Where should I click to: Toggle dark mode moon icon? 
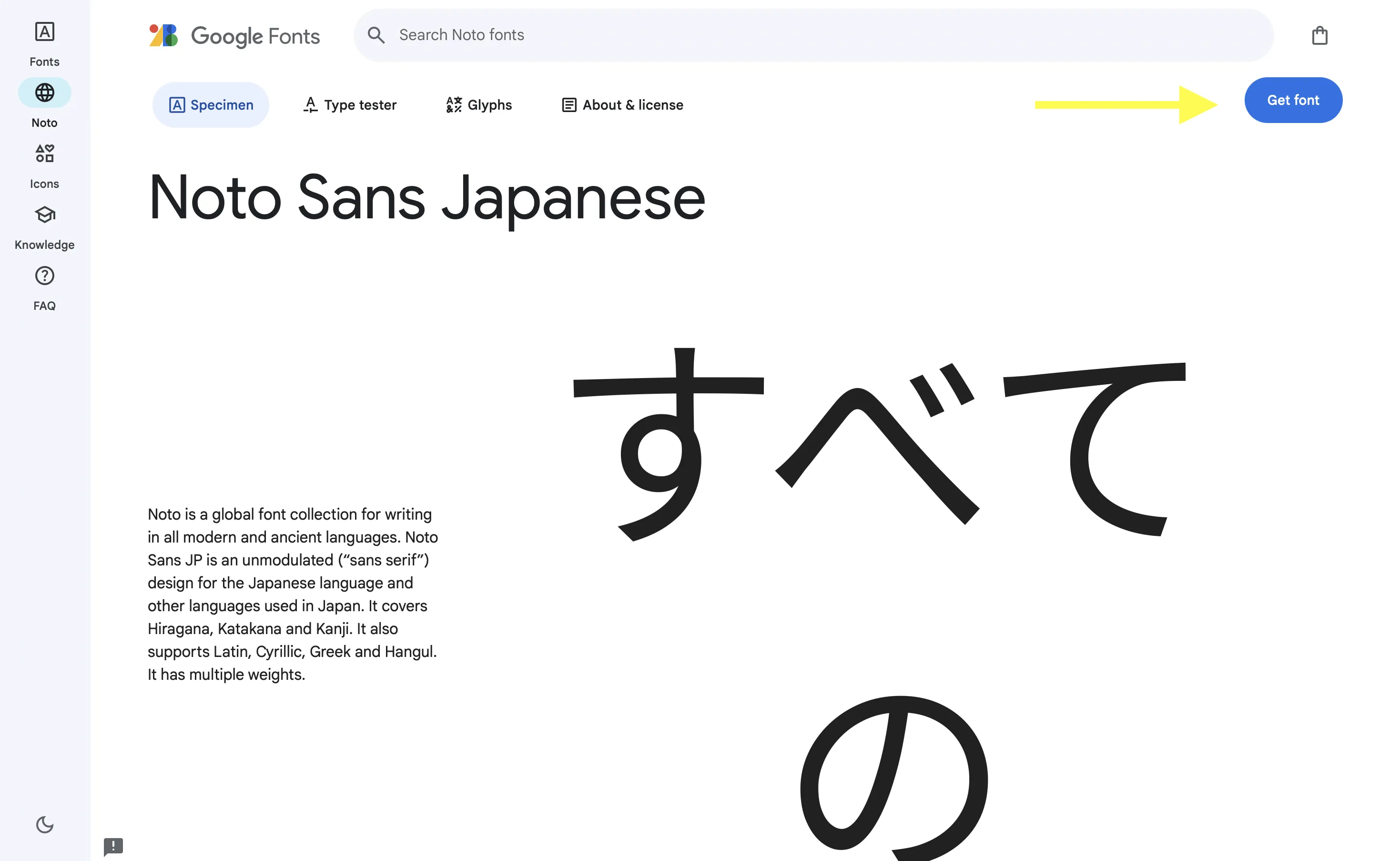(x=44, y=824)
